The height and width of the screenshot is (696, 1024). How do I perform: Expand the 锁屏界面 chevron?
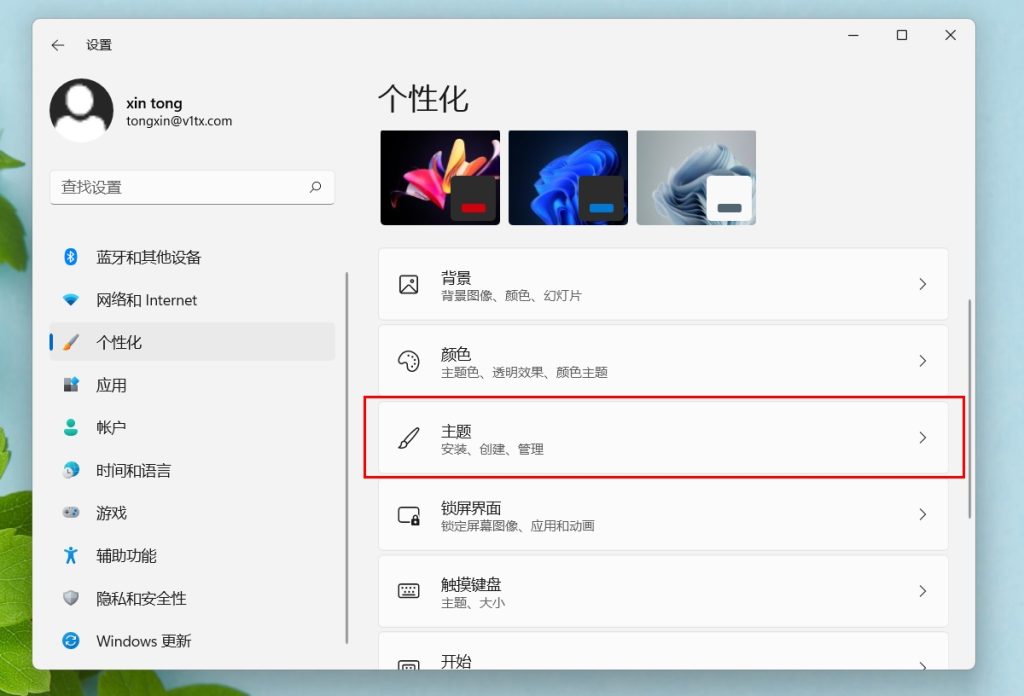(x=923, y=514)
